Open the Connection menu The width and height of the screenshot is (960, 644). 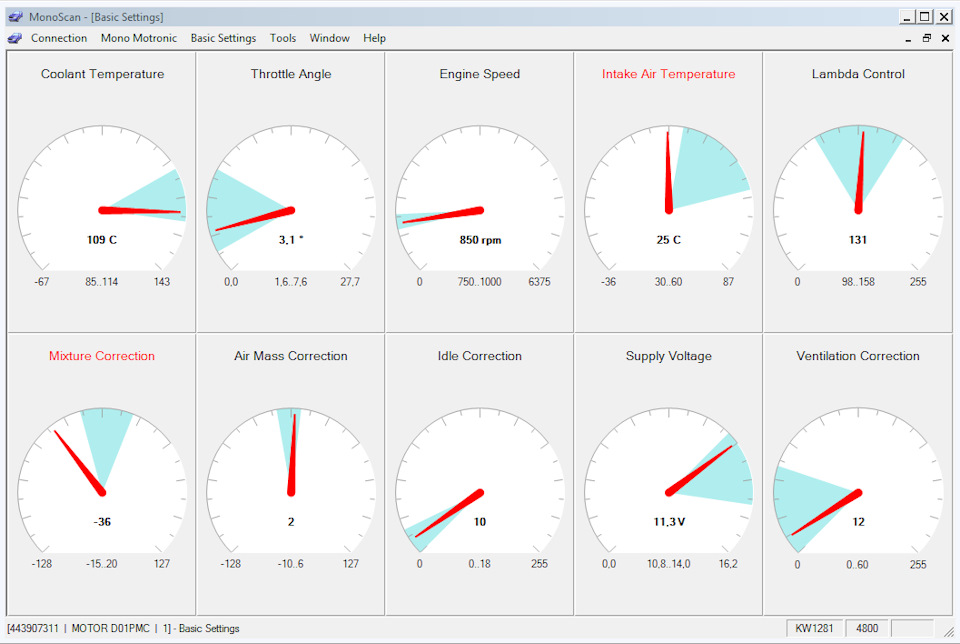point(59,38)
